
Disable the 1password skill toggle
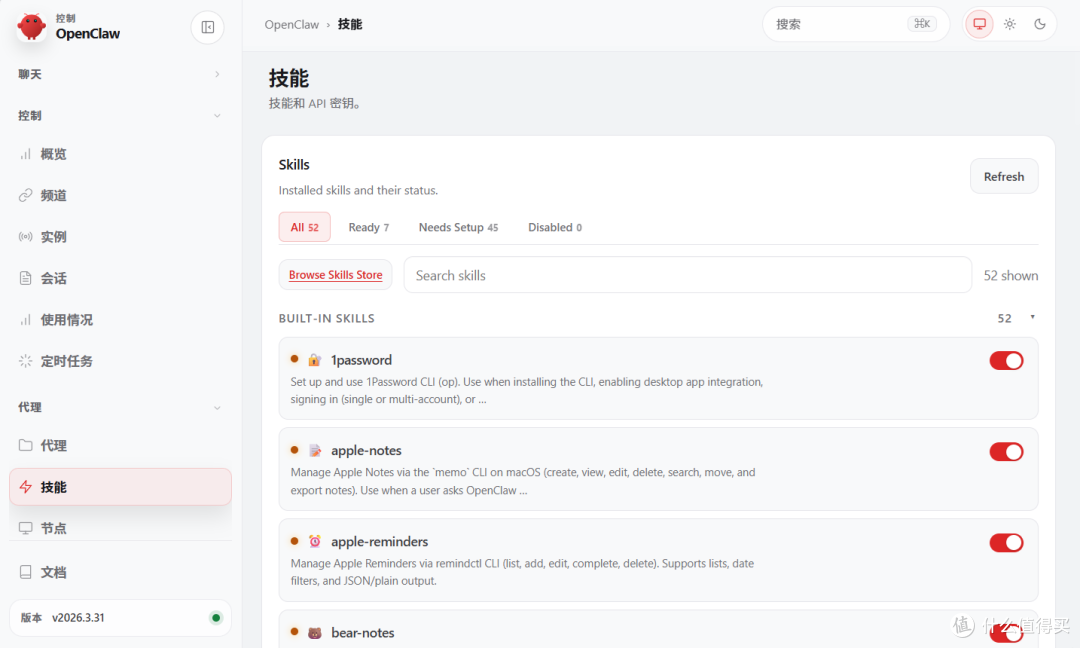tap(1006, 361)
